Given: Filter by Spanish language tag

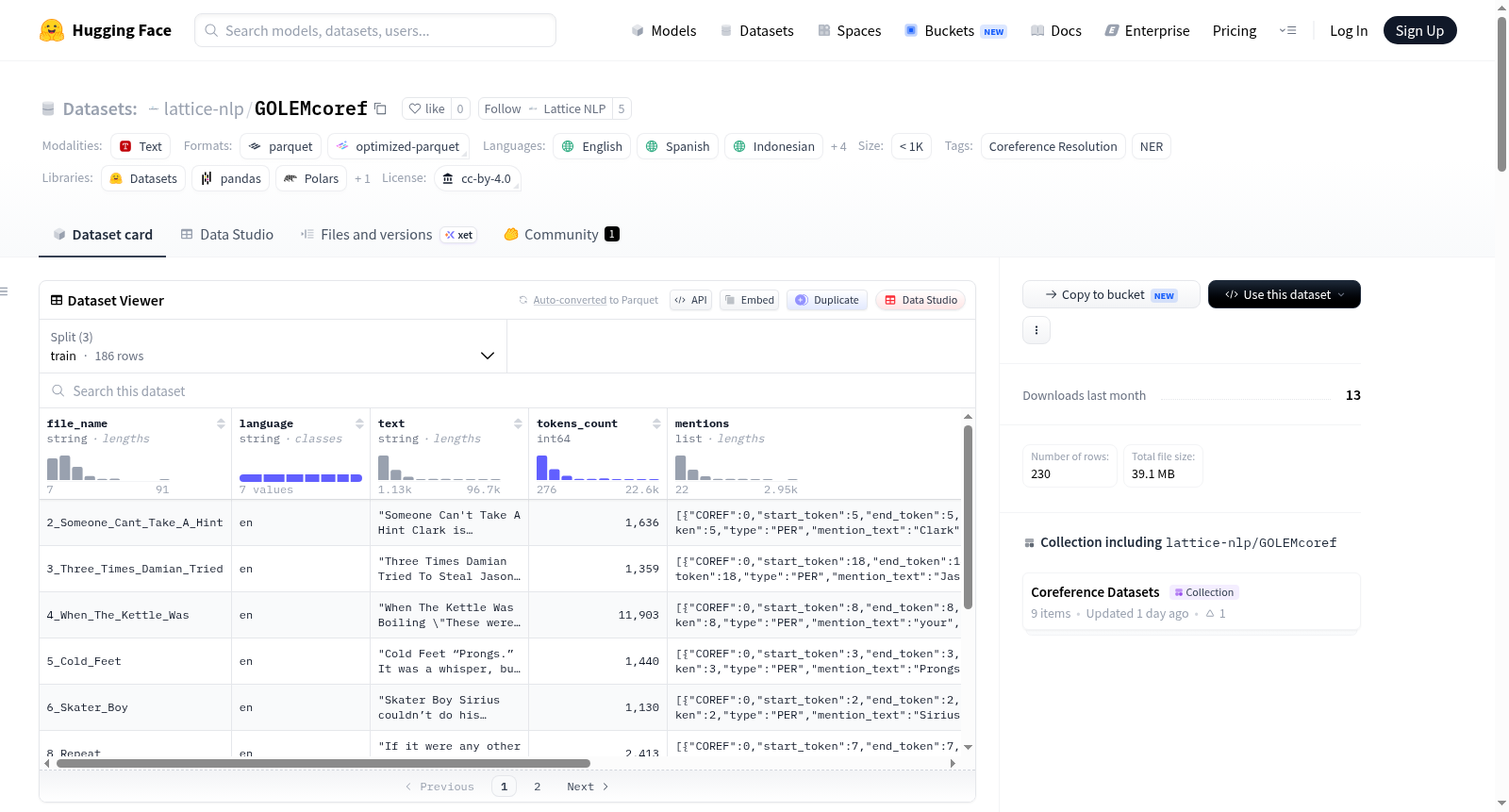Looking at the screenshot, I should pos(678,146).
